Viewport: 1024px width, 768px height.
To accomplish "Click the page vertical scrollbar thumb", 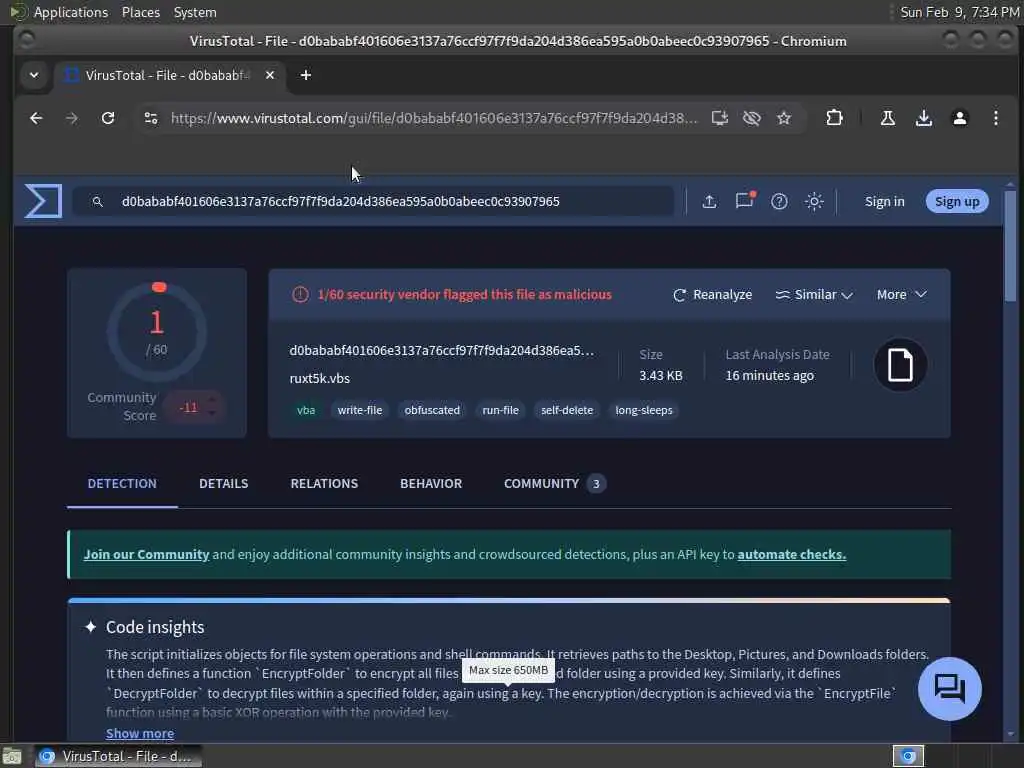I will (x=1010, y=245).
